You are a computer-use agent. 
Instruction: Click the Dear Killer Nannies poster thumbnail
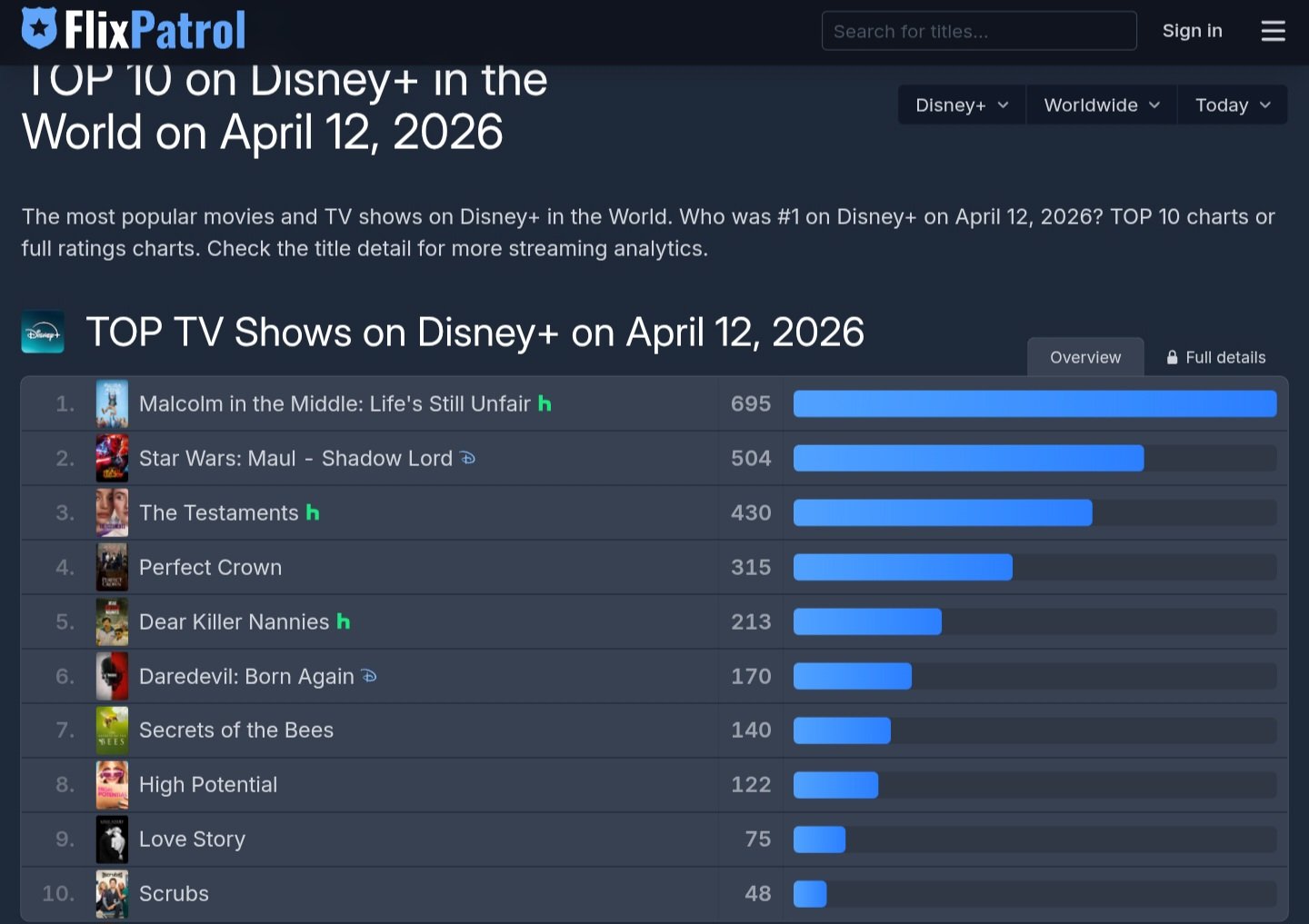112,621
